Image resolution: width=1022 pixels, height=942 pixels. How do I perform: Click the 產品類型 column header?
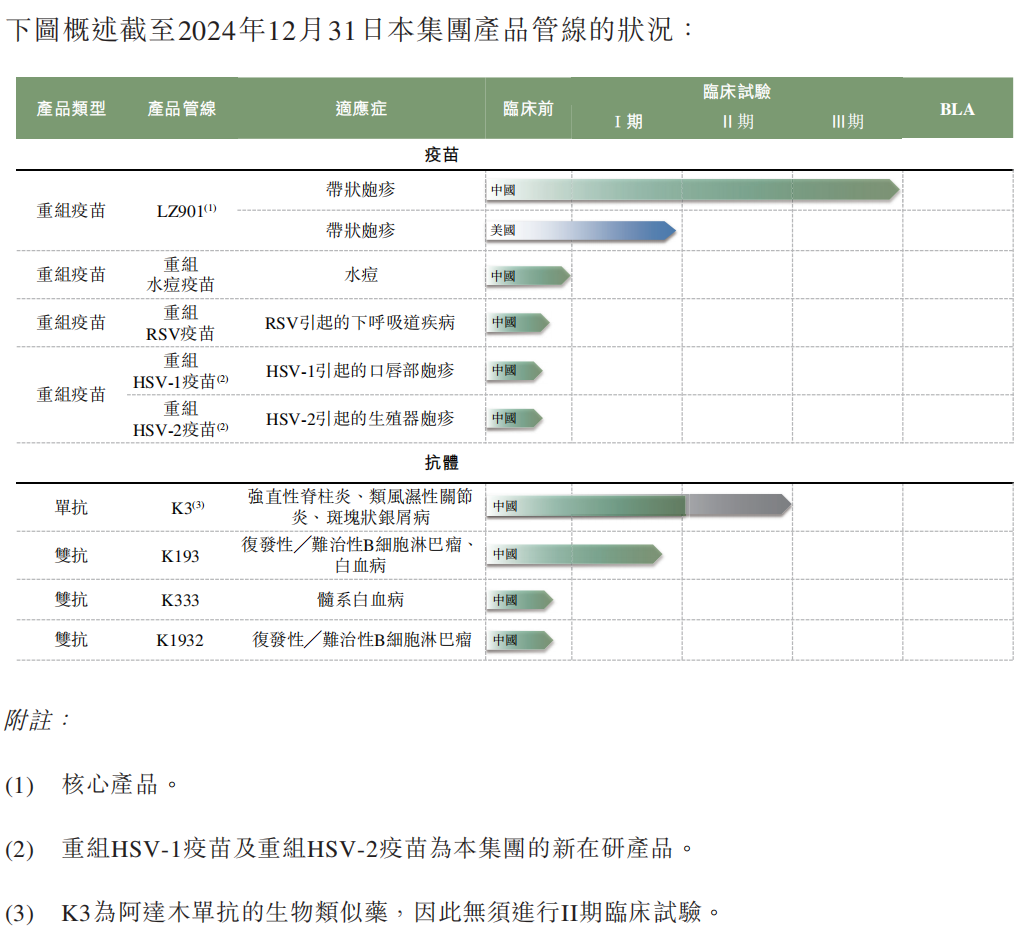[71, 108]
